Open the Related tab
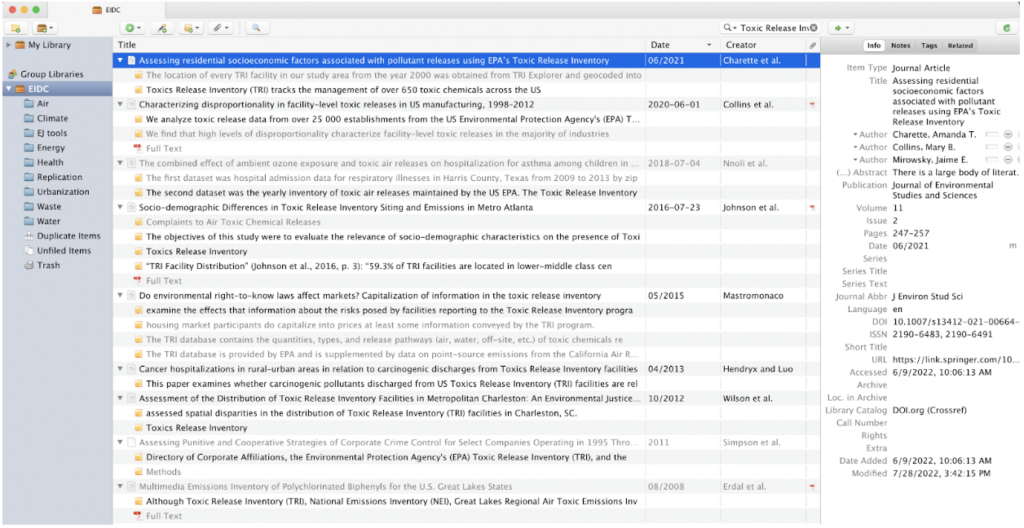Screen dimensions: 1024x528 [960, 45]
